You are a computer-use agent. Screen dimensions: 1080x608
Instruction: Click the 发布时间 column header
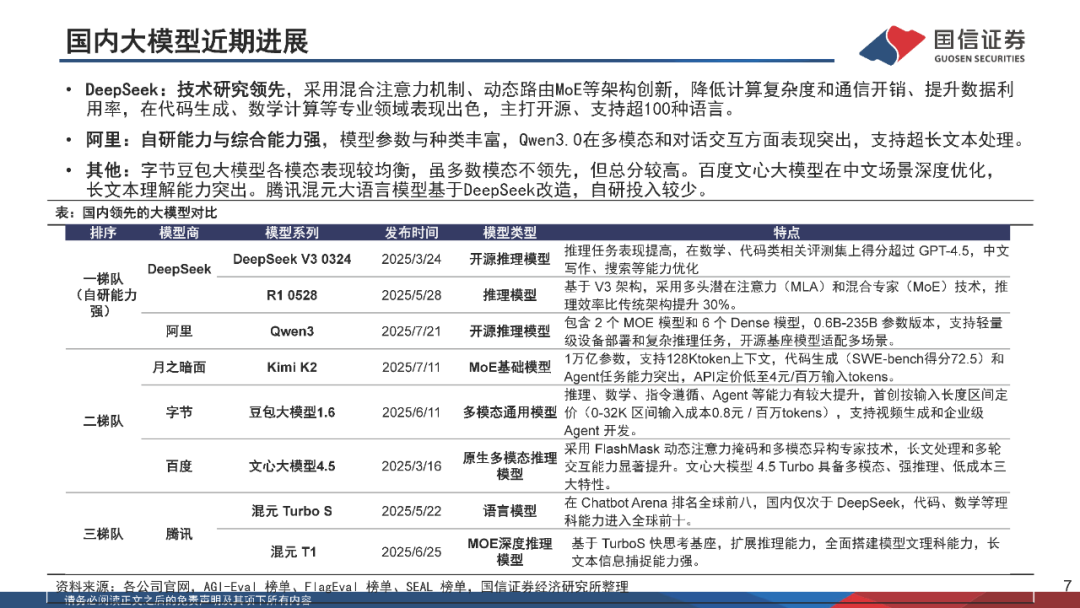(x=411, y=233)
